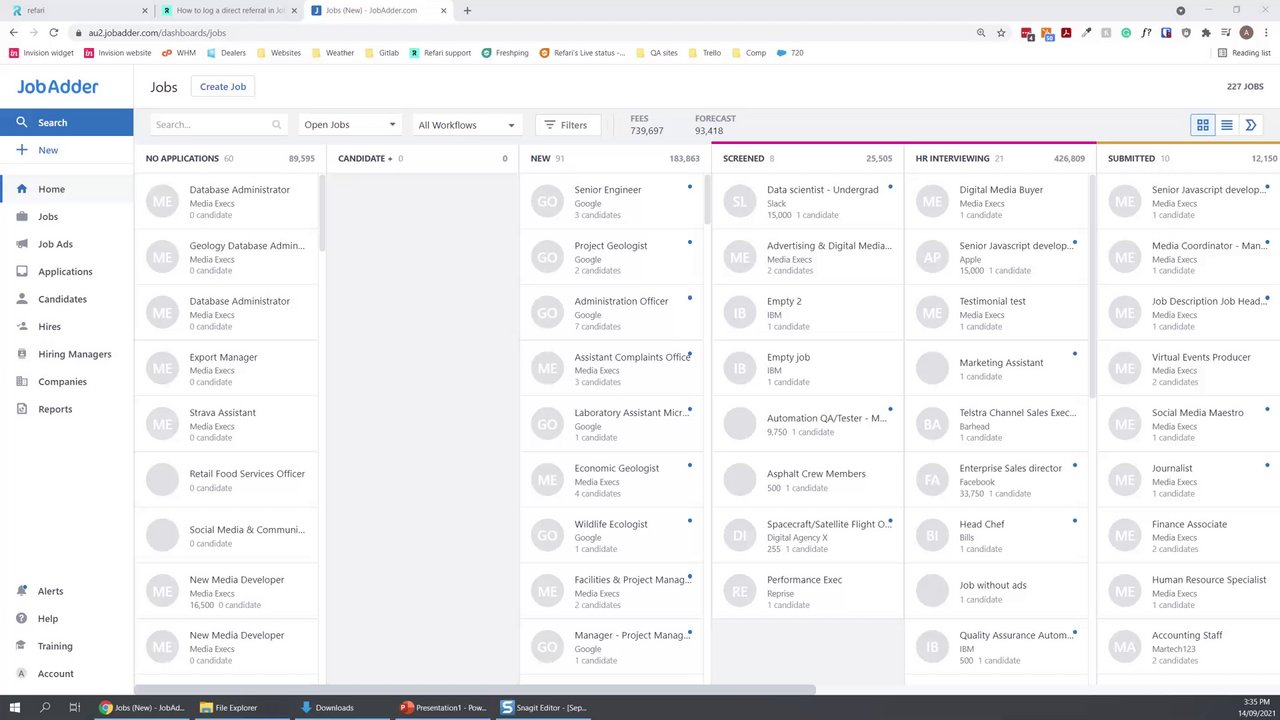Open File Explorer from the taskbar
This screenshot has width=1280, height=720.
point(229,707)
